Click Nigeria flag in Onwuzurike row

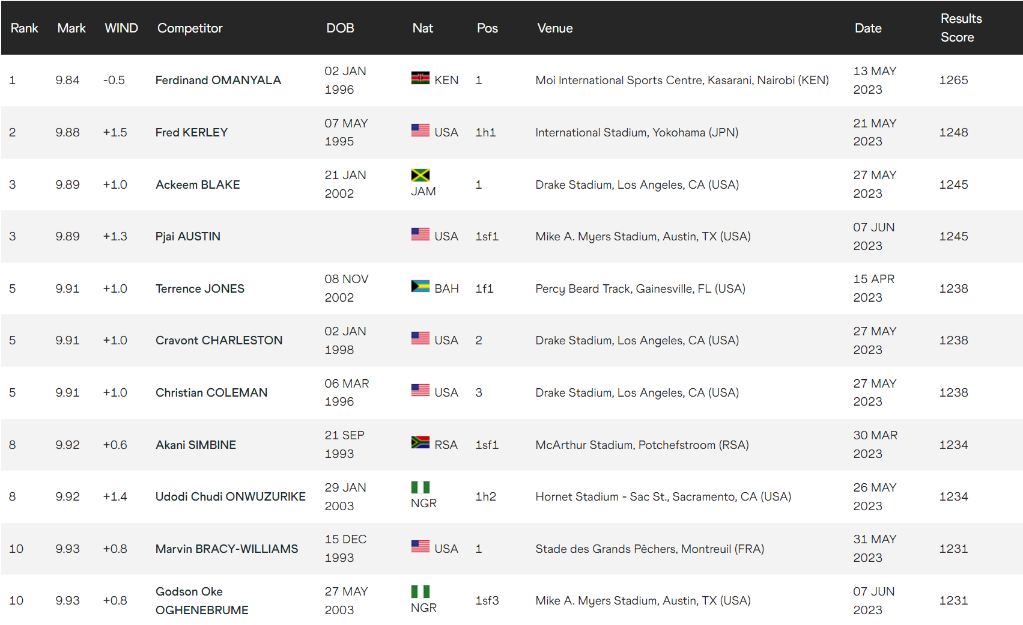coord(420,488)
